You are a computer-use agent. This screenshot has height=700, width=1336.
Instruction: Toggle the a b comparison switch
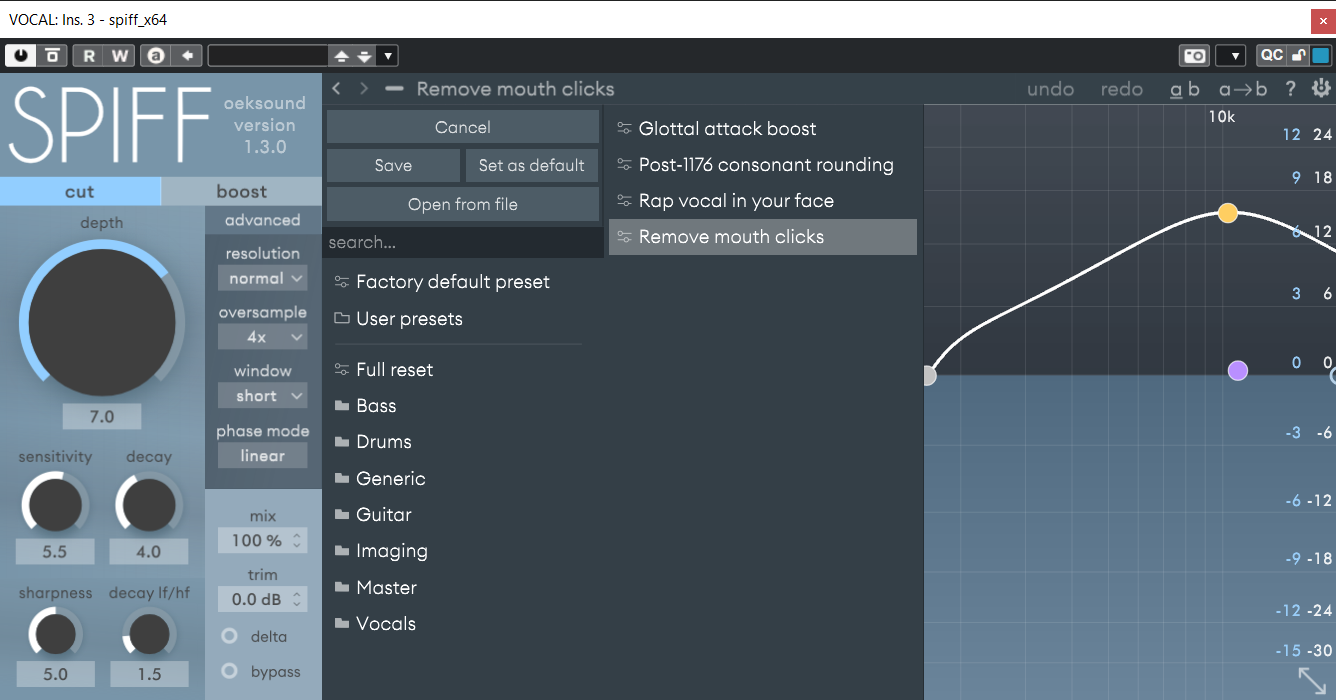click(1185, 89)
